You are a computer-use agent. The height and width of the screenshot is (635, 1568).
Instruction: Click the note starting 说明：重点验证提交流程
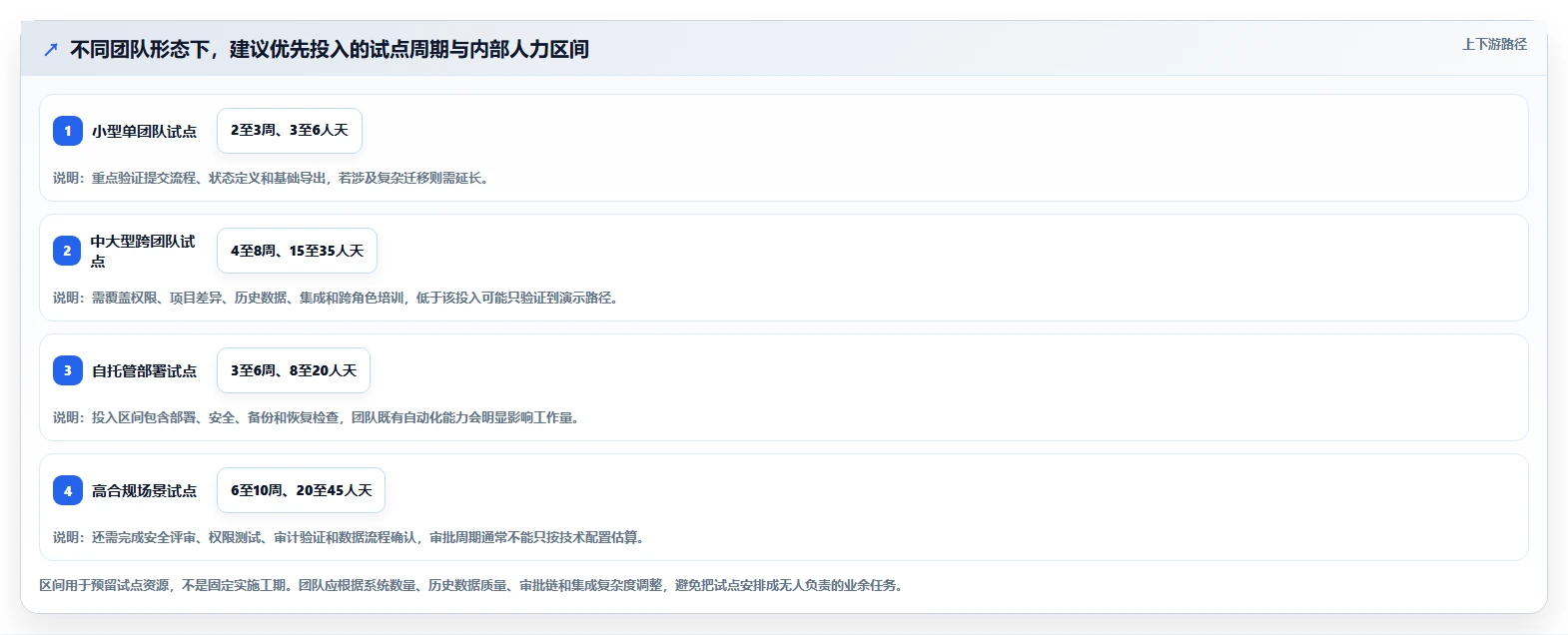[272, 178]
